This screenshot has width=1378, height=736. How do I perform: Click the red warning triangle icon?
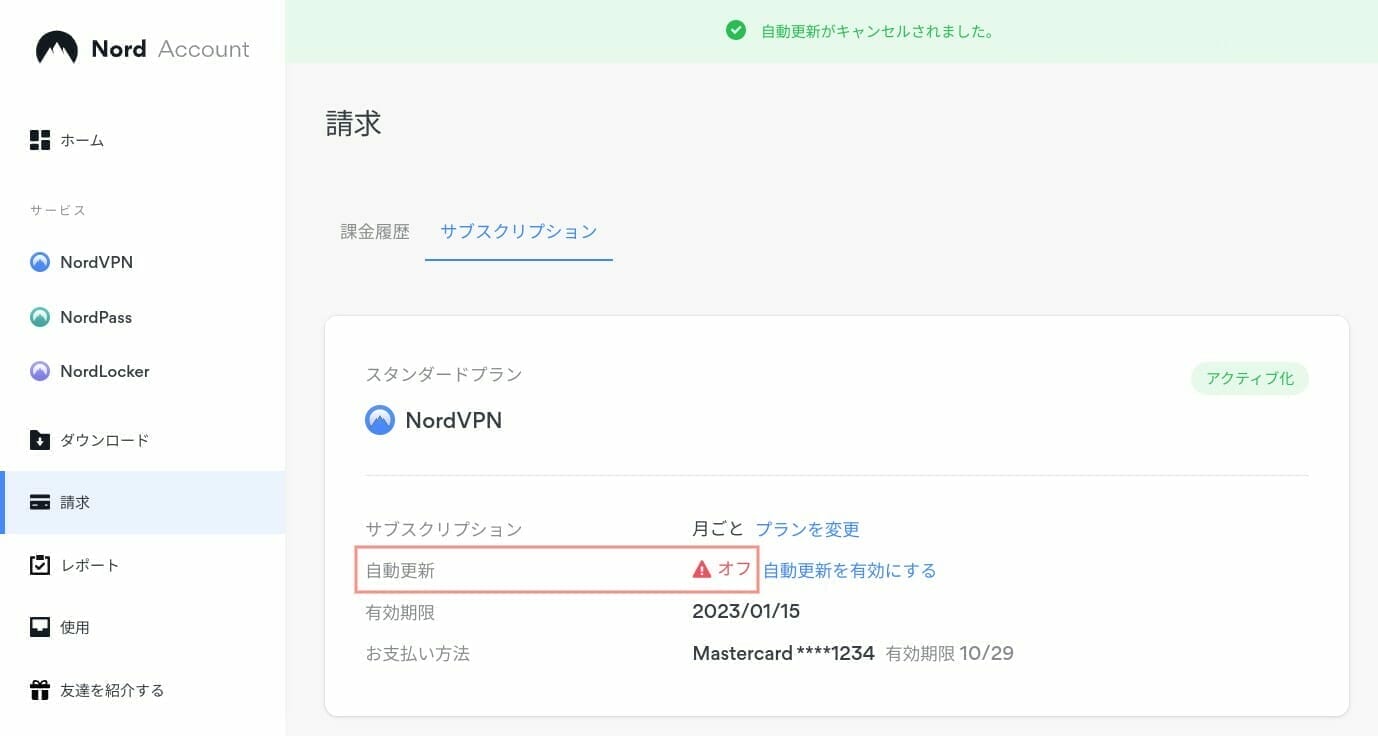click(702, 569)
